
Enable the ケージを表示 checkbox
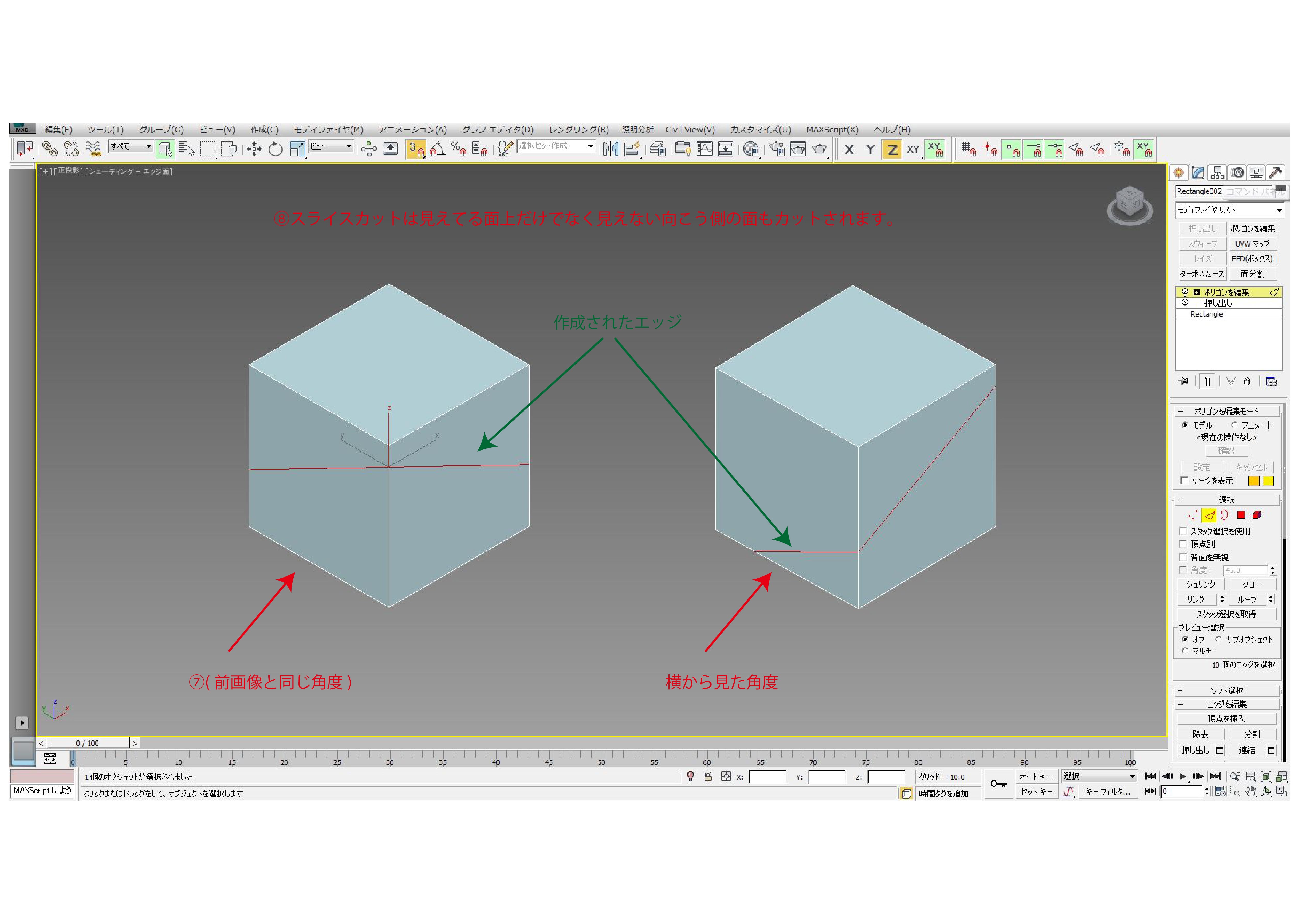[x=1185, y=481]
